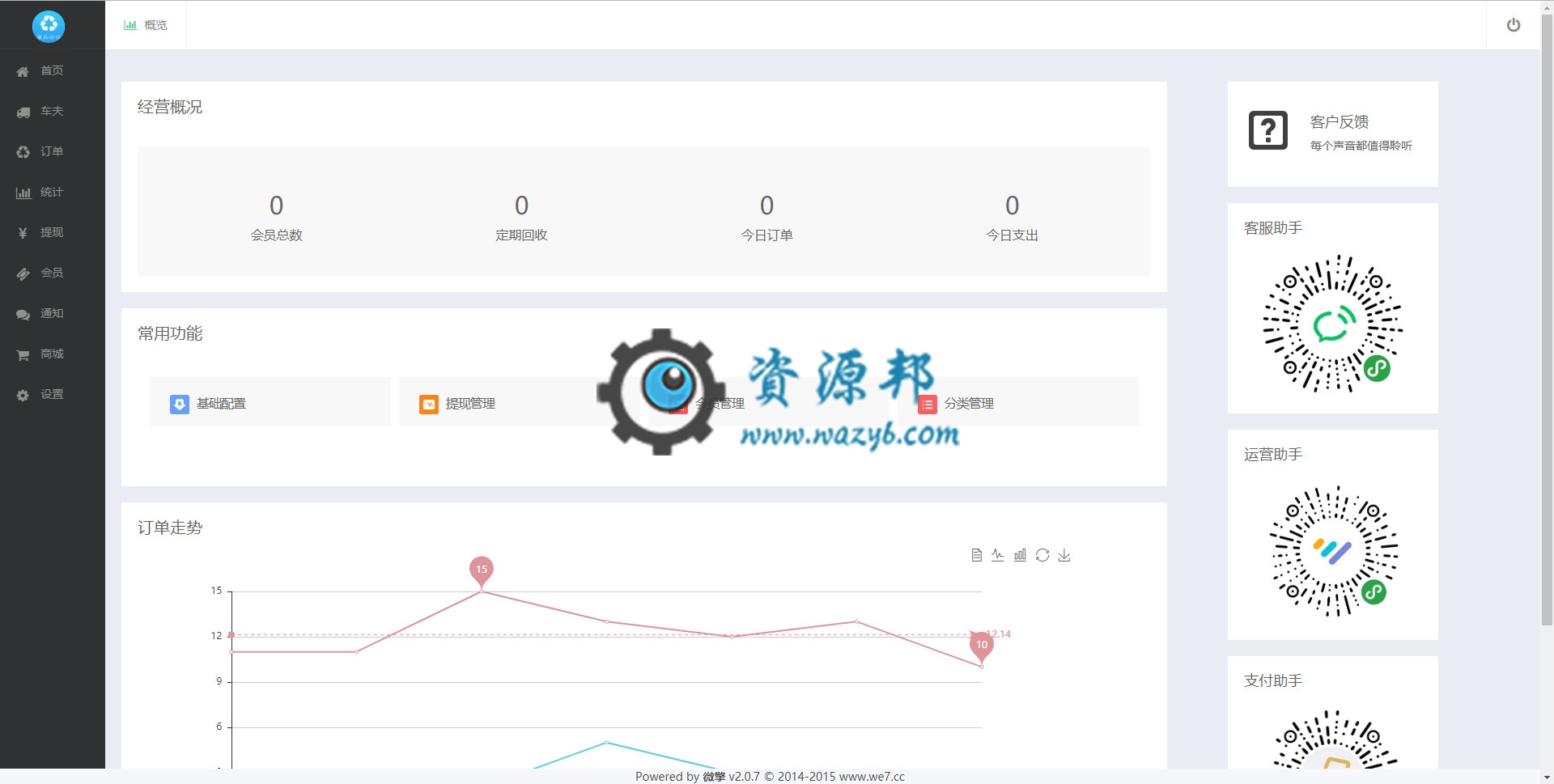This screenshot has height=784, width=1554.
Task: Click the home icon beside 首页
Action: point(23,71)
